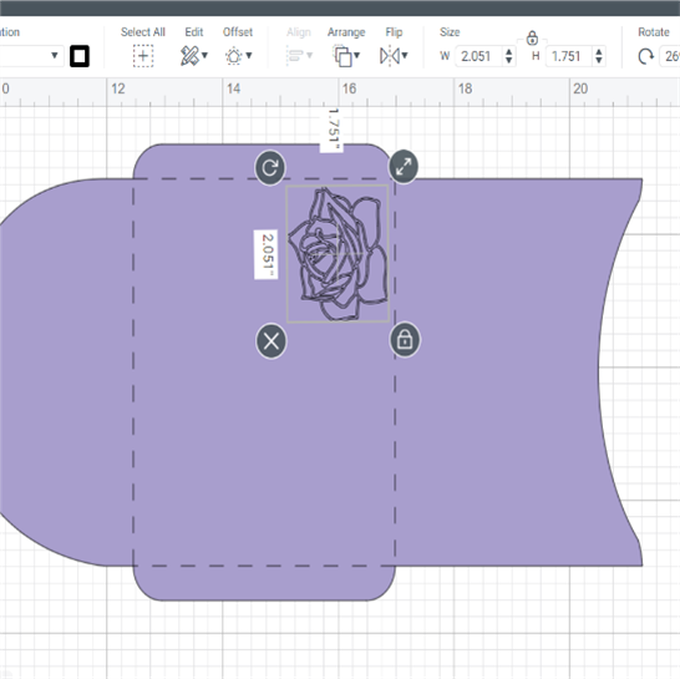
Task: Click the 1.751" dimension label
Action: (332, 129)
